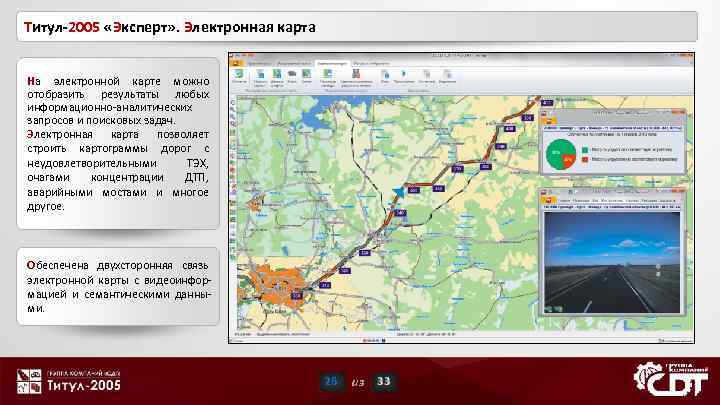Click total slide count 33 in the footer

(383, 381)
